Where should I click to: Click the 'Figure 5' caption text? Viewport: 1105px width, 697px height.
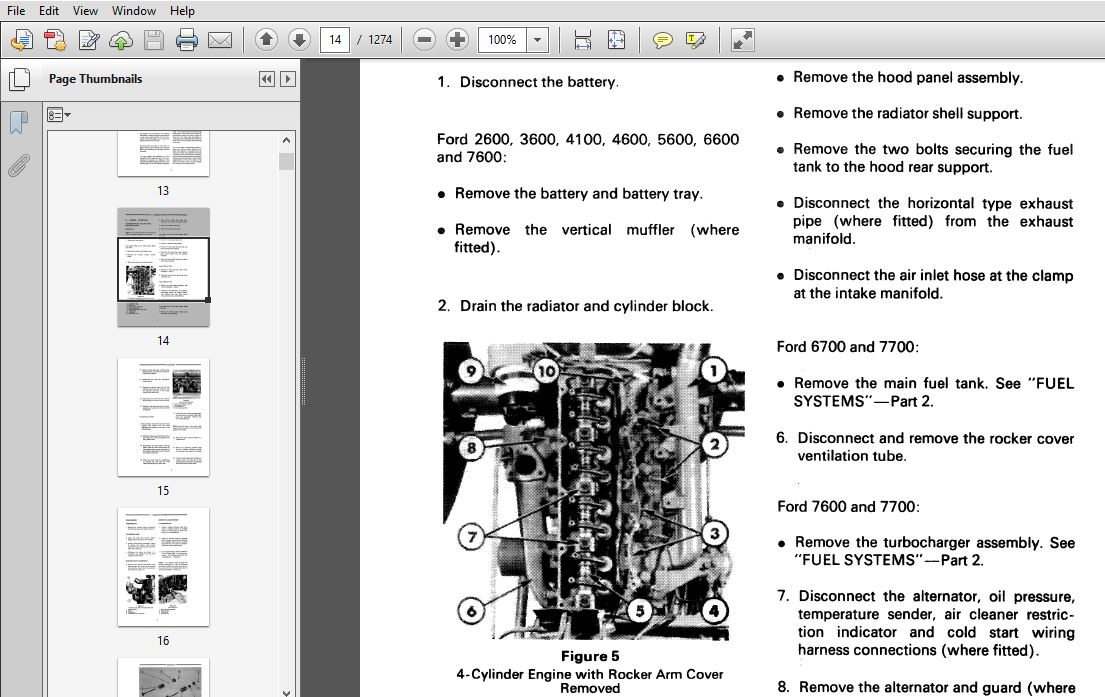(x=590, y=656)
